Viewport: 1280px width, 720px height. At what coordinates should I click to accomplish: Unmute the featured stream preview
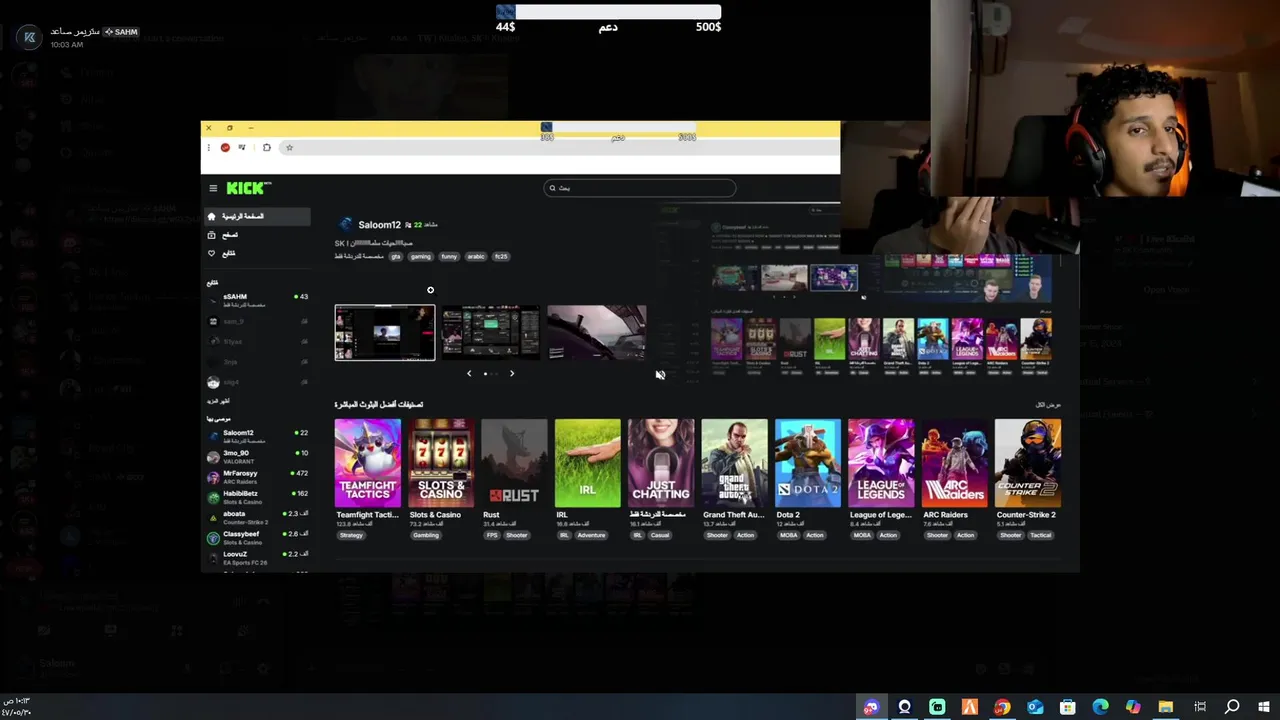tap(660, 375)
